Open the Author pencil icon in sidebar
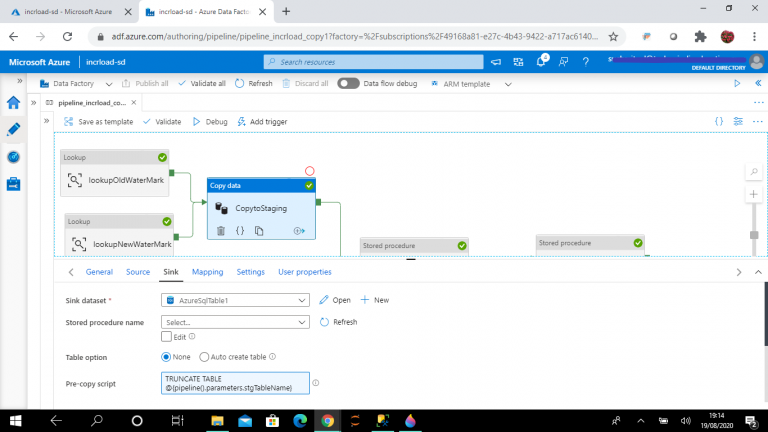Screen dimensions: 768x432 tap(13, 129)
